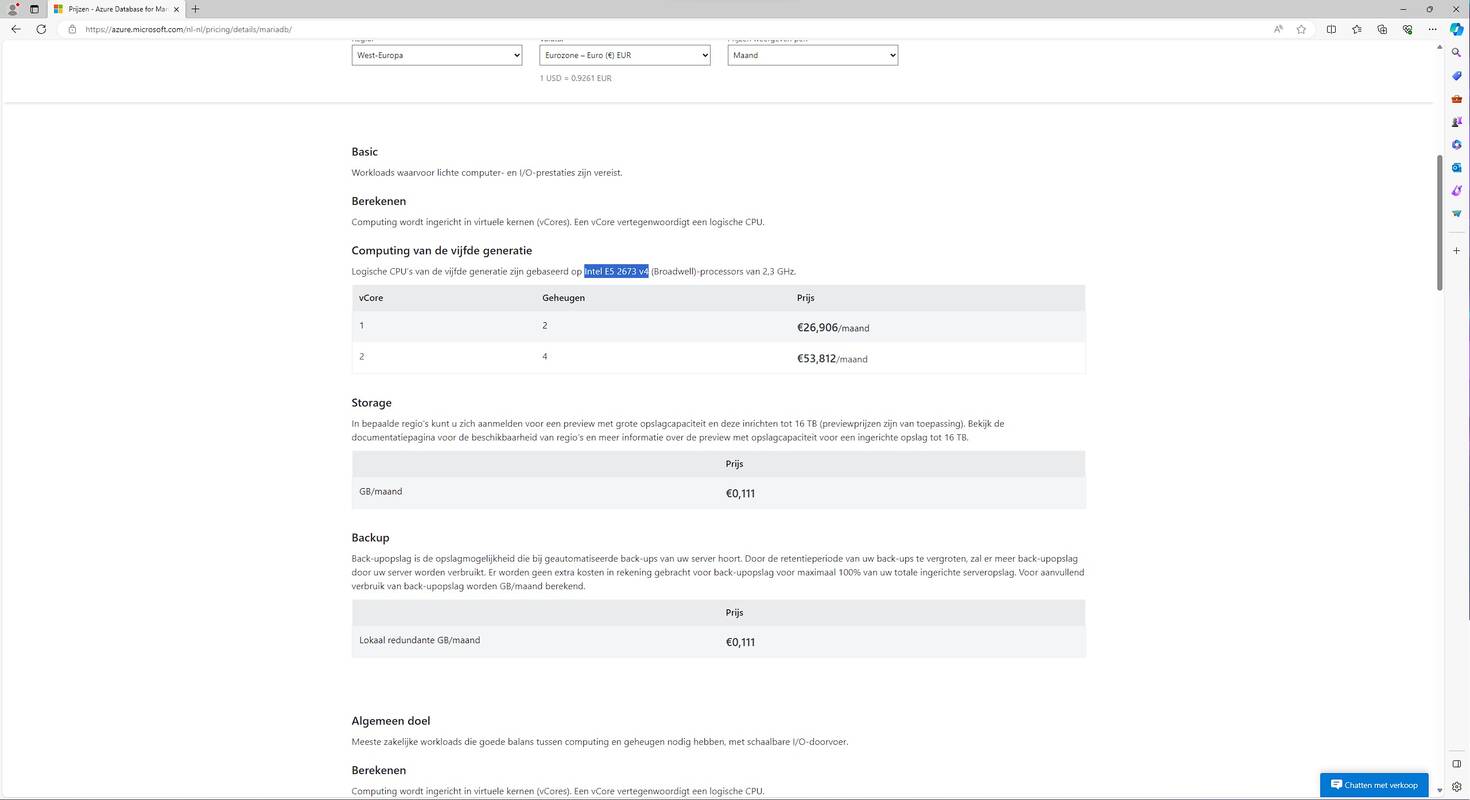Open sidebar settings gear

pyautogui.click(x=1457, y=787)
